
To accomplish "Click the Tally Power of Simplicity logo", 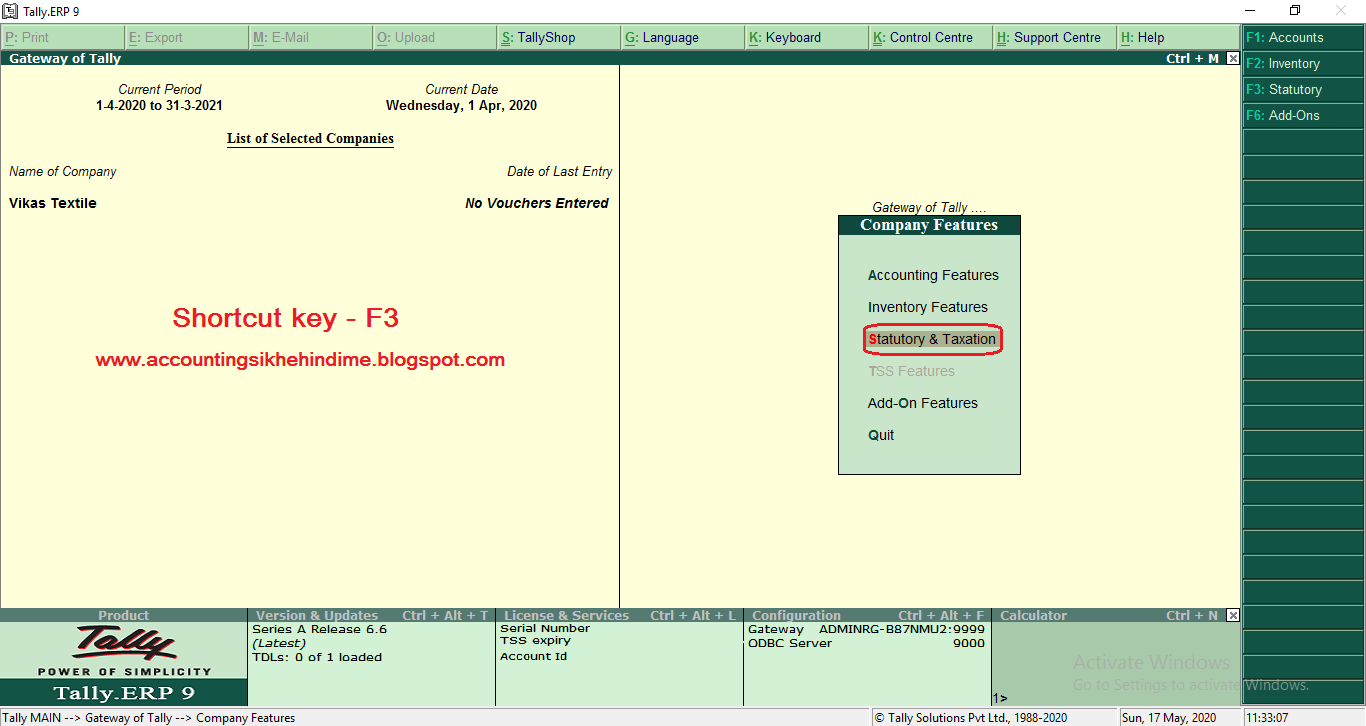I will tap(124, 650).
